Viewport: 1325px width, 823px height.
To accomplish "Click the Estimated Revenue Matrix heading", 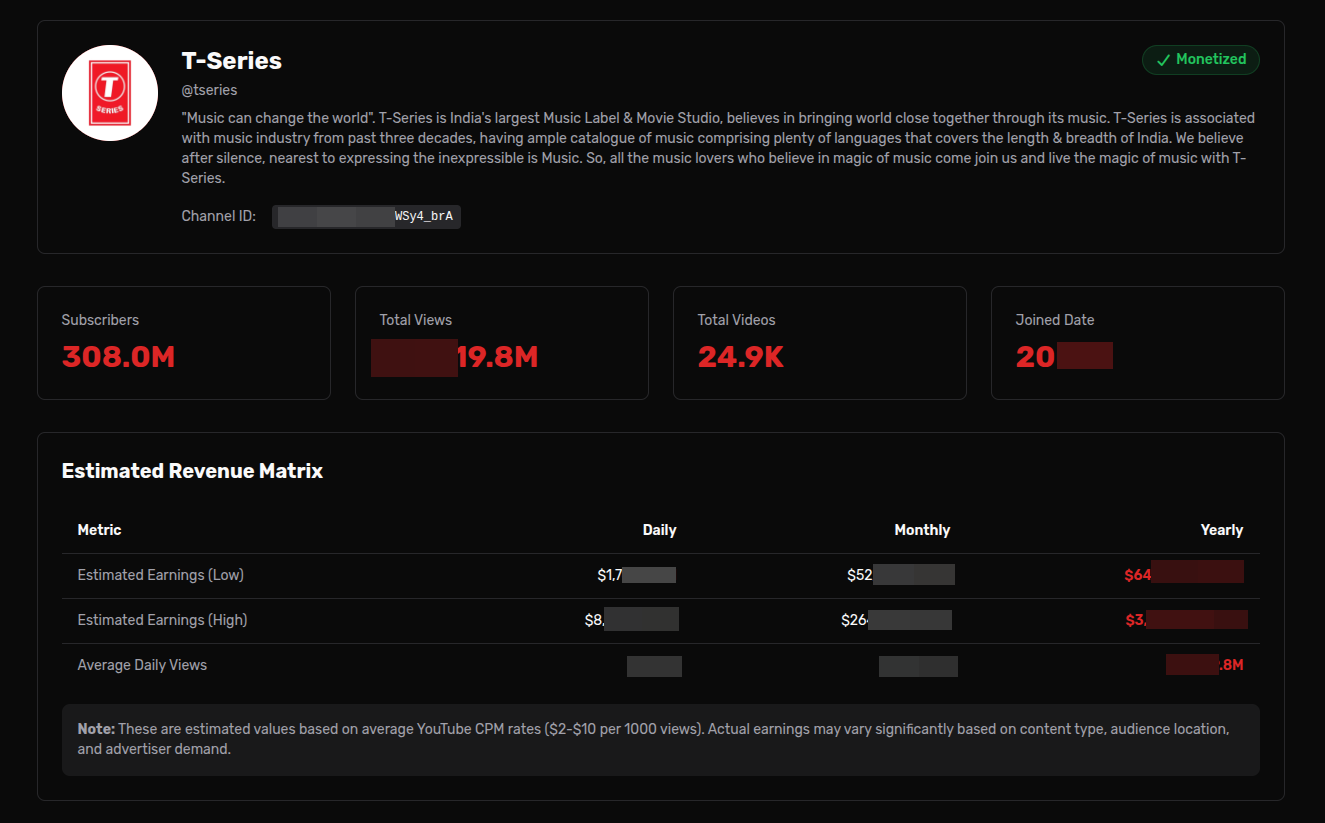I will (x=192, y=471).
